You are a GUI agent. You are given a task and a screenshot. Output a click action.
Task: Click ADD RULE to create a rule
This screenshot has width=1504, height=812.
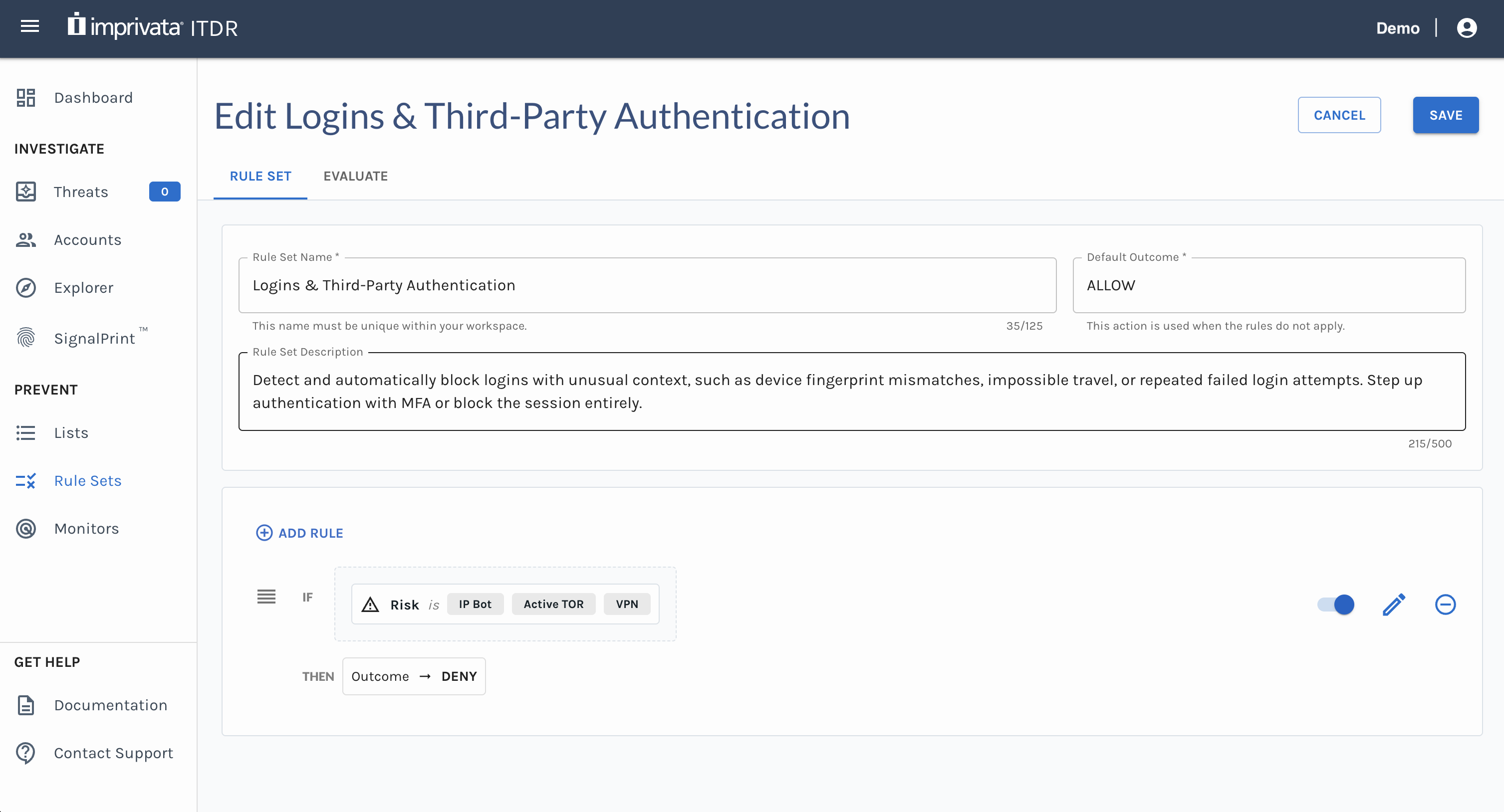(299, 533)
